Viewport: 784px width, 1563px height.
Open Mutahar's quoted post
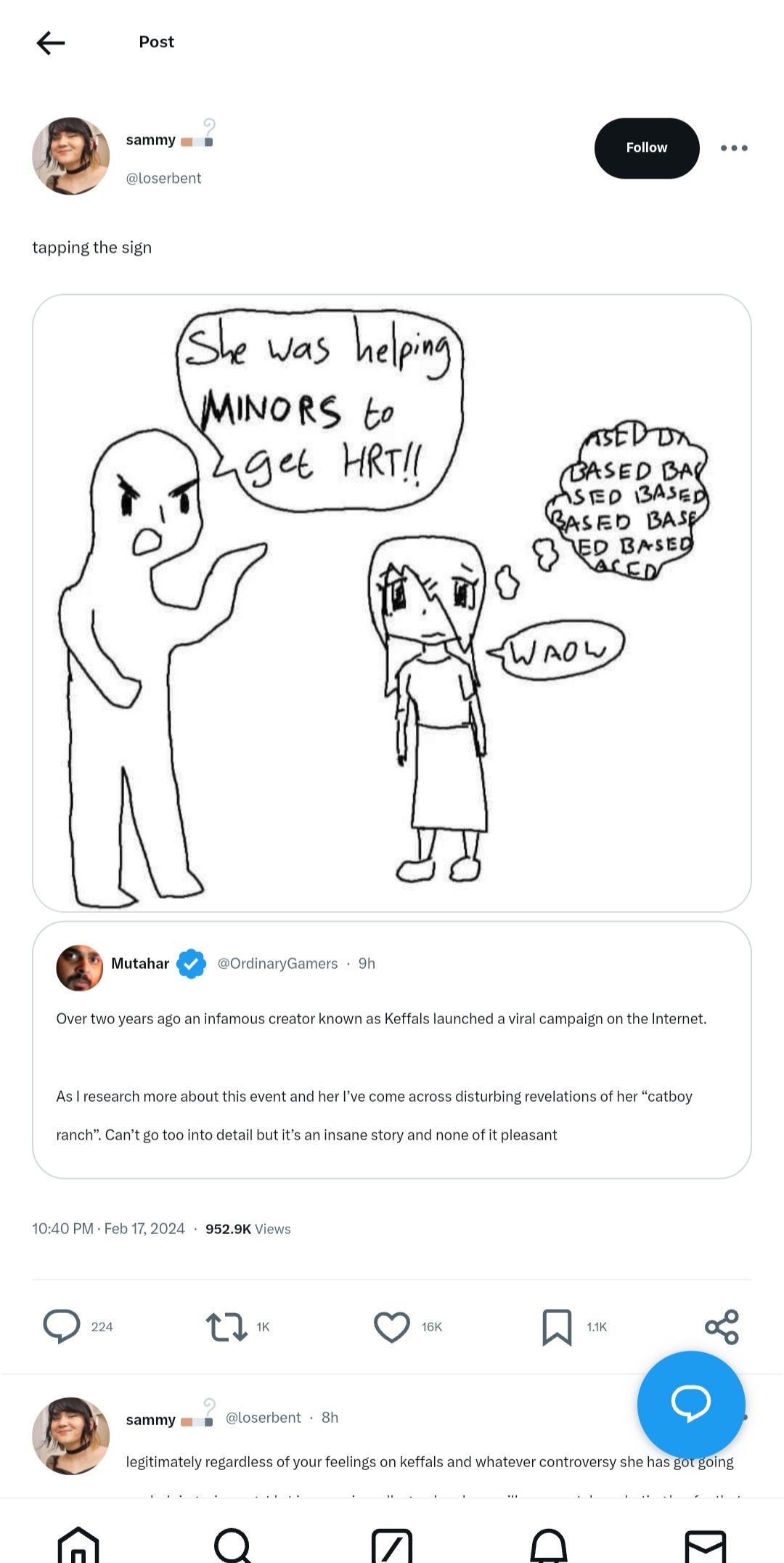click(x=392, y=1075)
